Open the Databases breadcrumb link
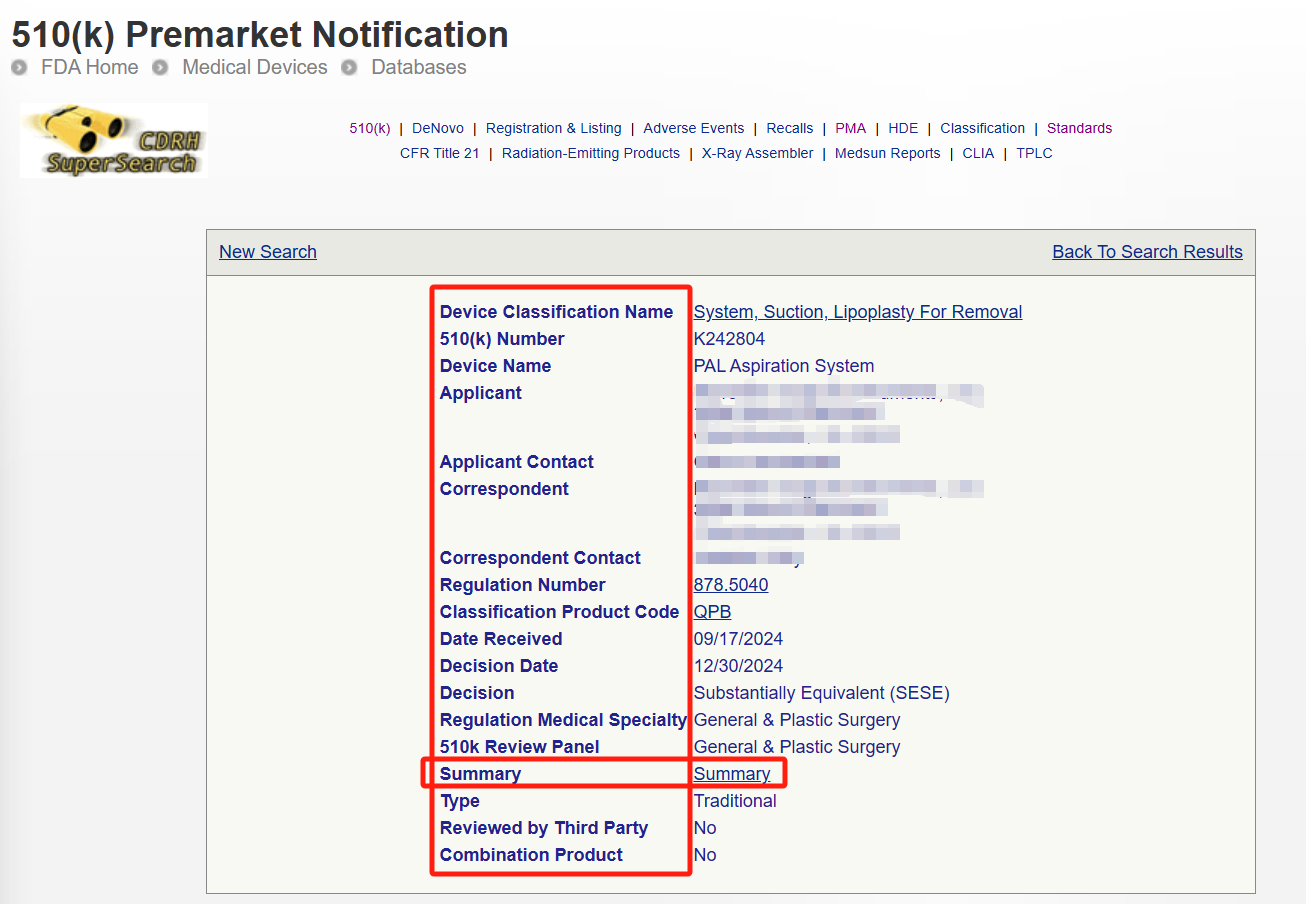The width and height of the screenshot is (1306, 904). (x=419, y=67)
